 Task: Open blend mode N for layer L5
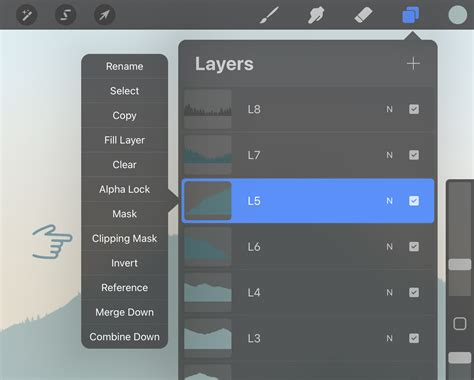389,201
